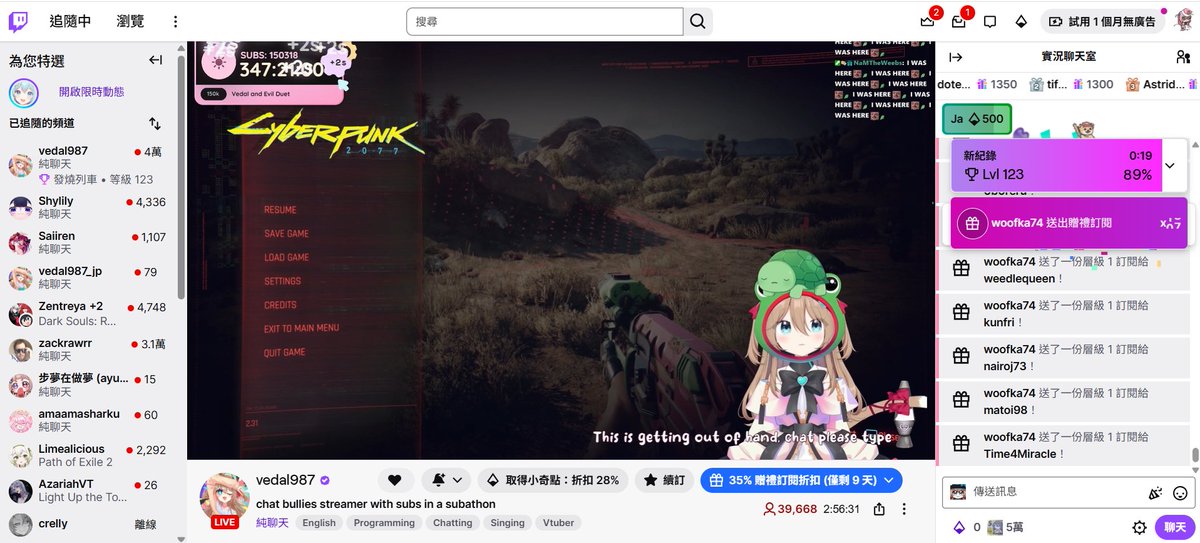Open amaamasharku channel in sidebar
This screenshot has height=543, width=1200.
tap(90, 421)
